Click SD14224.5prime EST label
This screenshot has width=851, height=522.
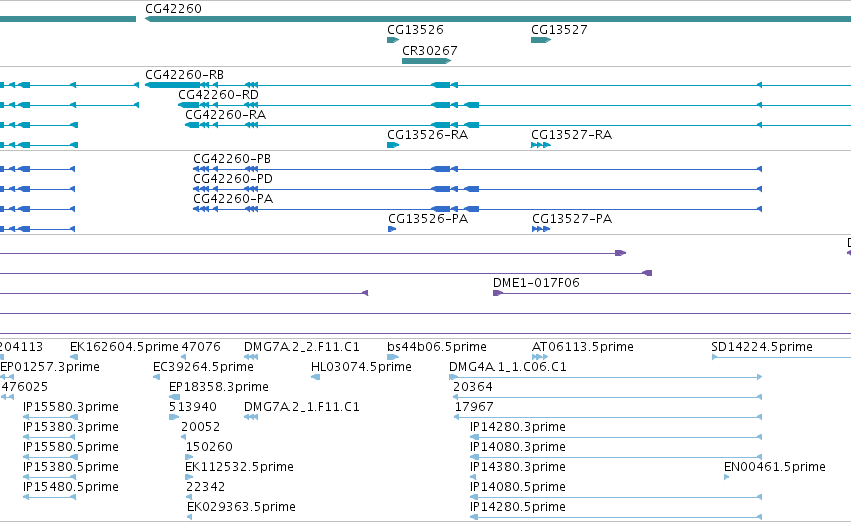(x=762, y=347)
